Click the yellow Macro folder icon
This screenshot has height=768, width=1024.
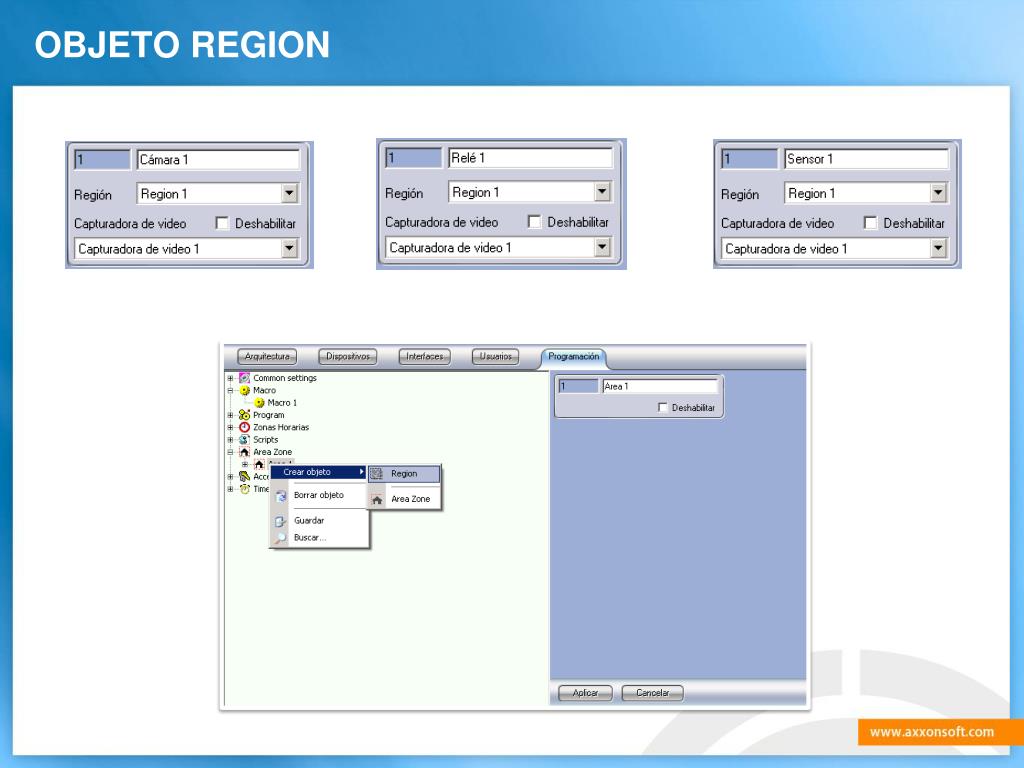coord(244,391)
